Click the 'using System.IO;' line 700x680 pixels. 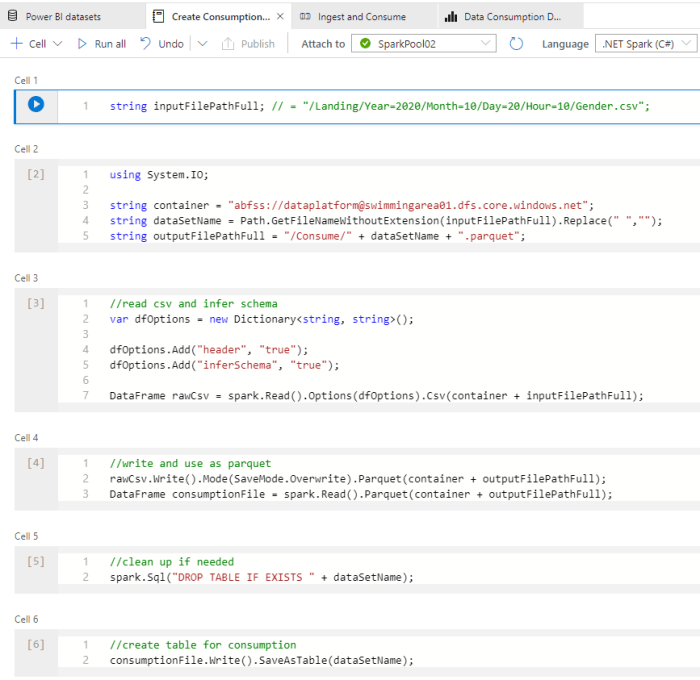[159, 175]
